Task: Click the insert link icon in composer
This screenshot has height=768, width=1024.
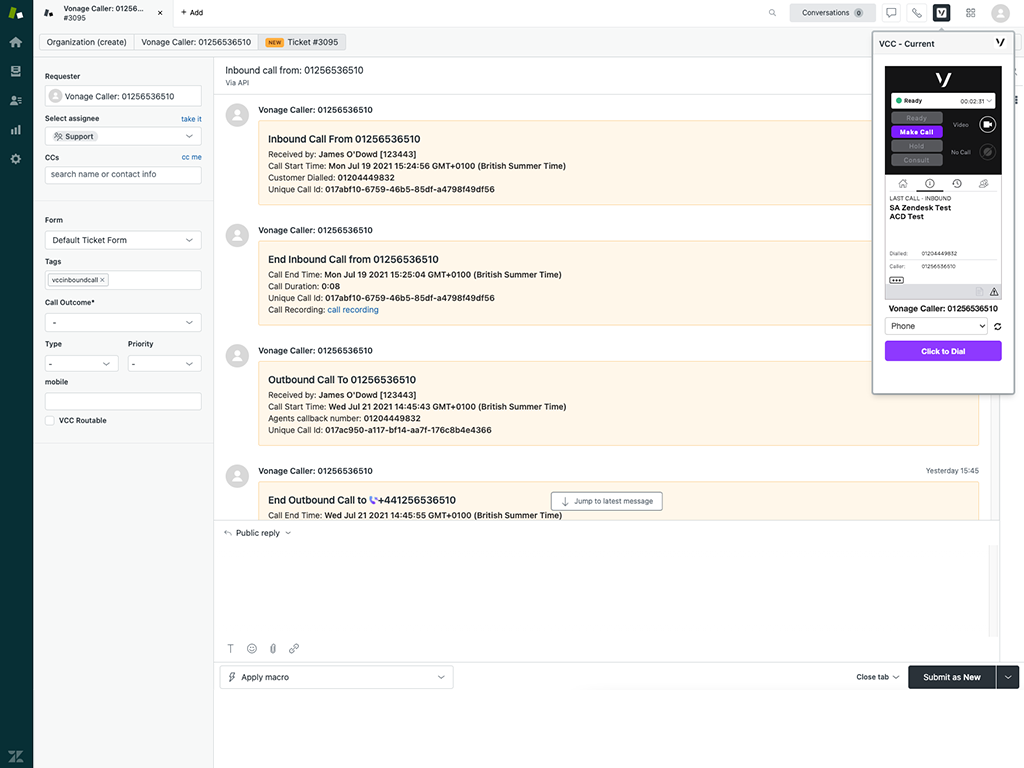Action: 294,648
